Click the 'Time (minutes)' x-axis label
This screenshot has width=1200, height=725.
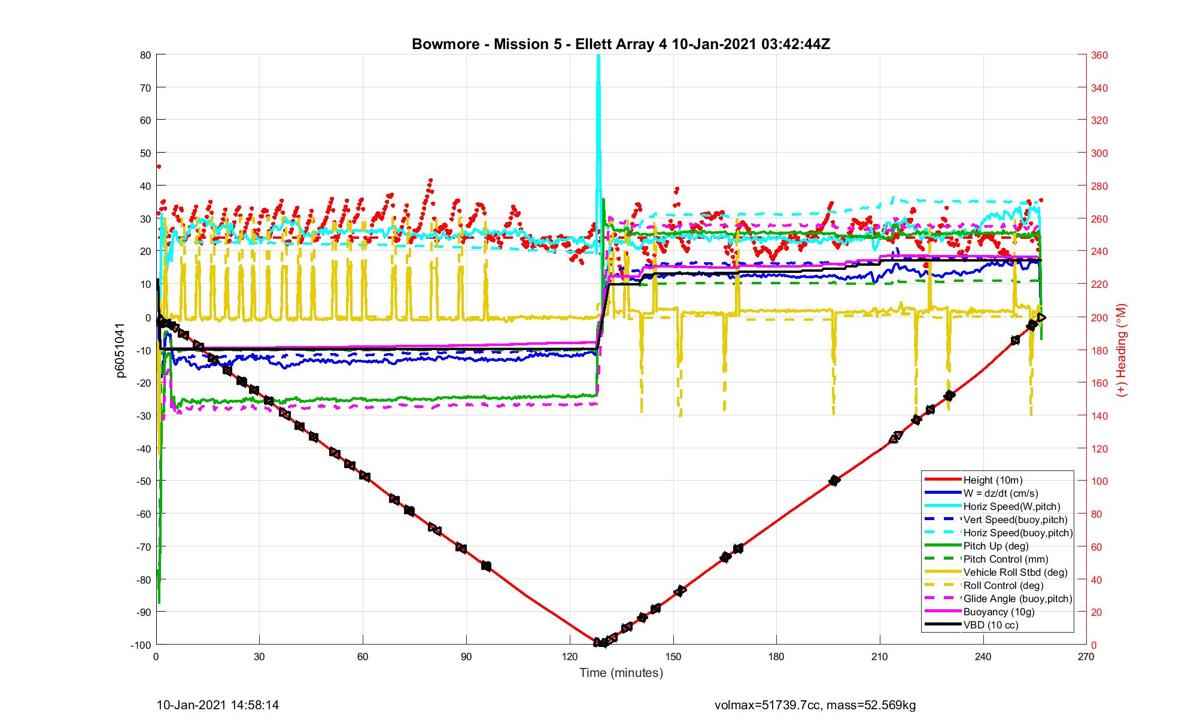(x=621, y=673)
